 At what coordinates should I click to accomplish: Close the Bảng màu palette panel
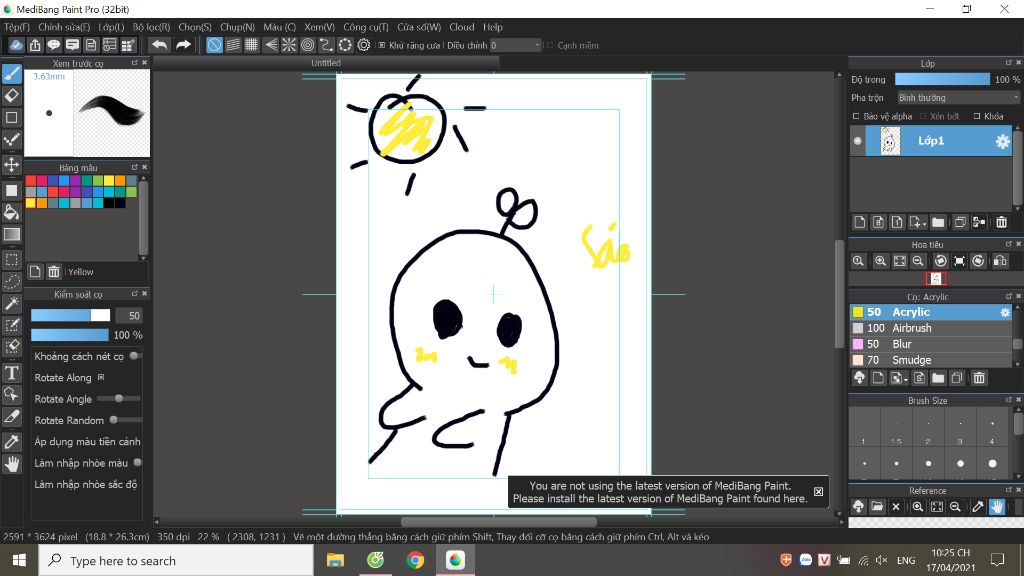pos(145,167)
